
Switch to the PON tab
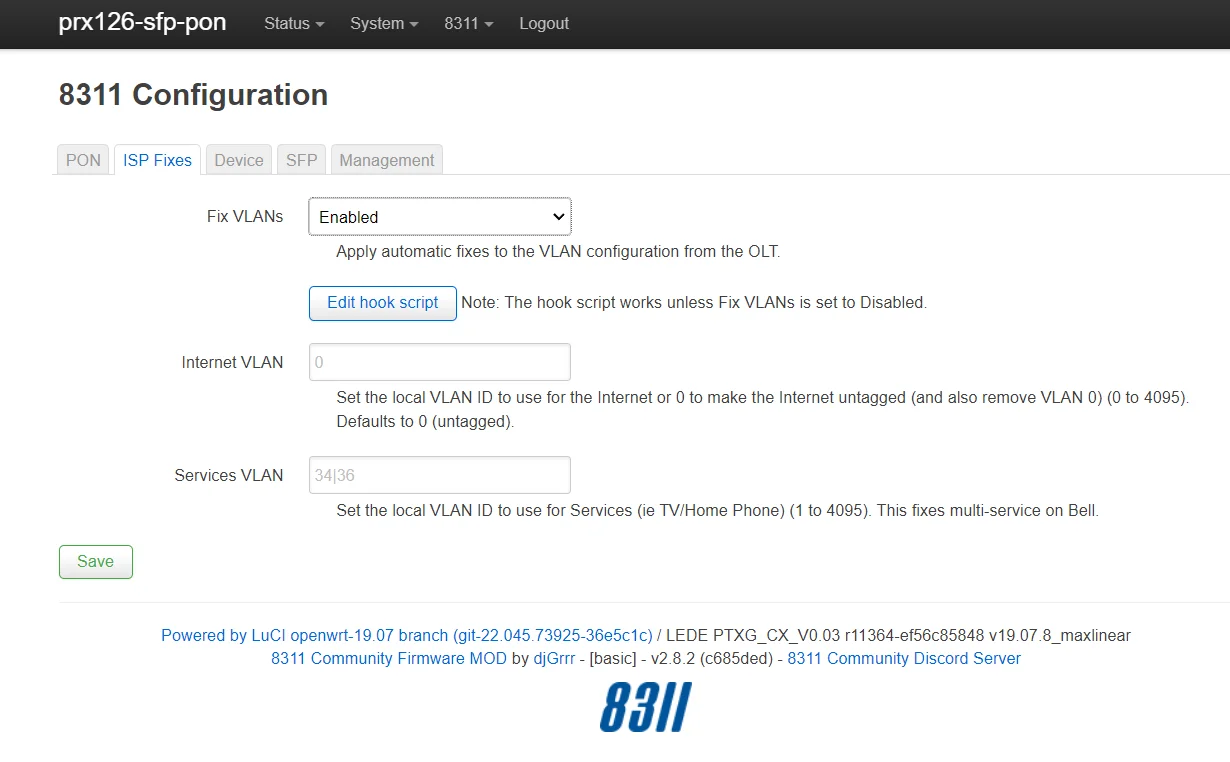click(84, 160)
